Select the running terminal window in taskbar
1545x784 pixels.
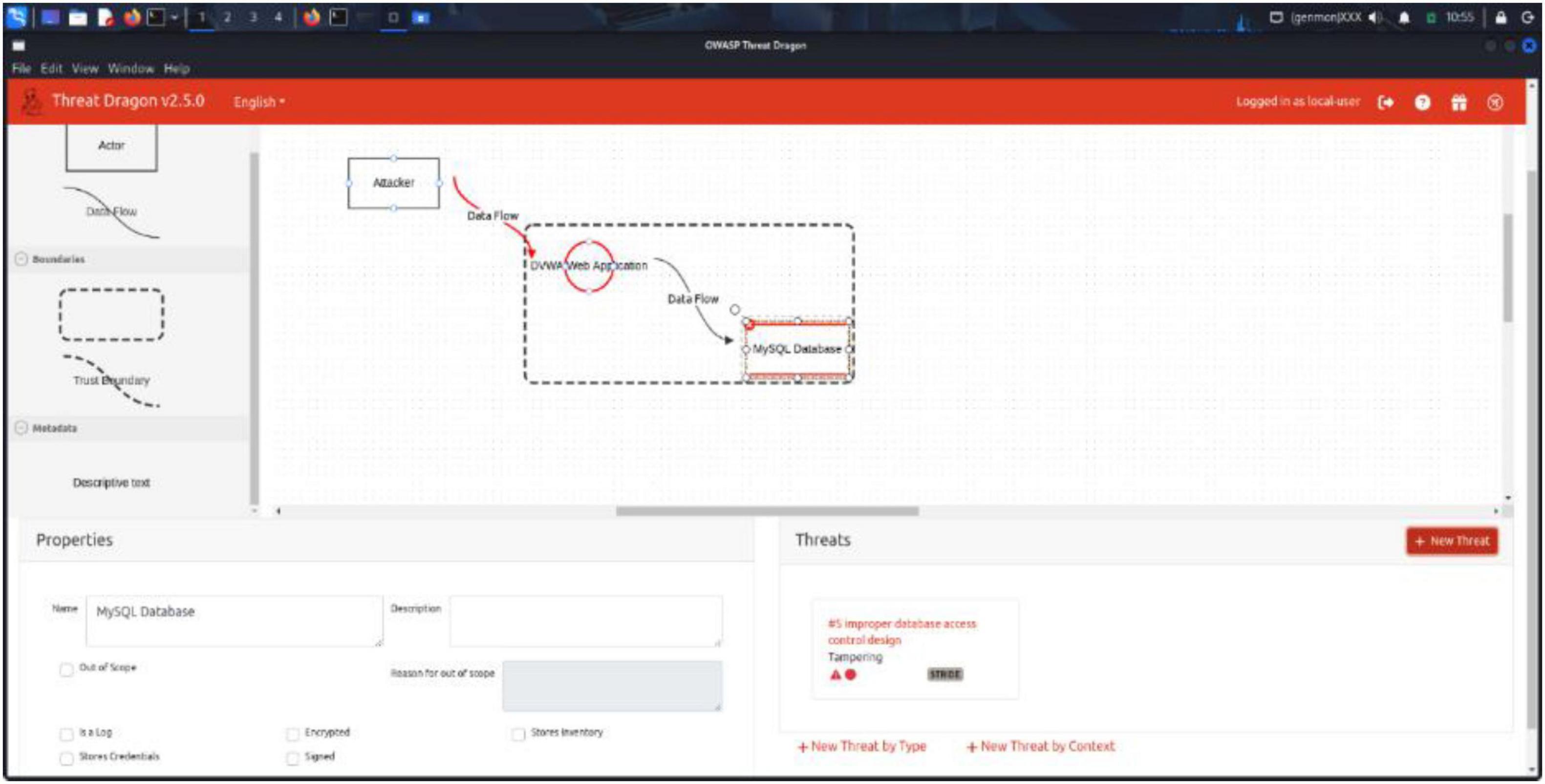pos(339,18)
